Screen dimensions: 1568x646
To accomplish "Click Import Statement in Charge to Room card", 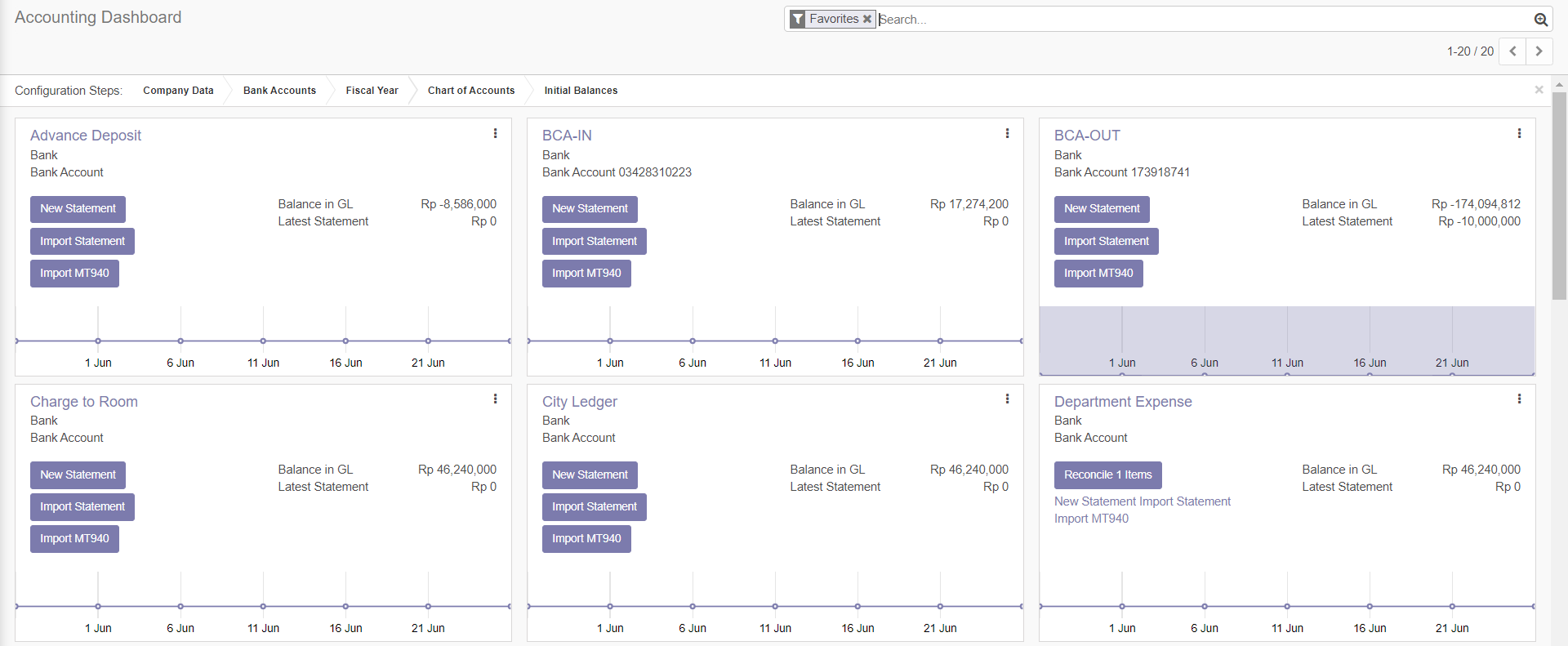I will 82,506.
